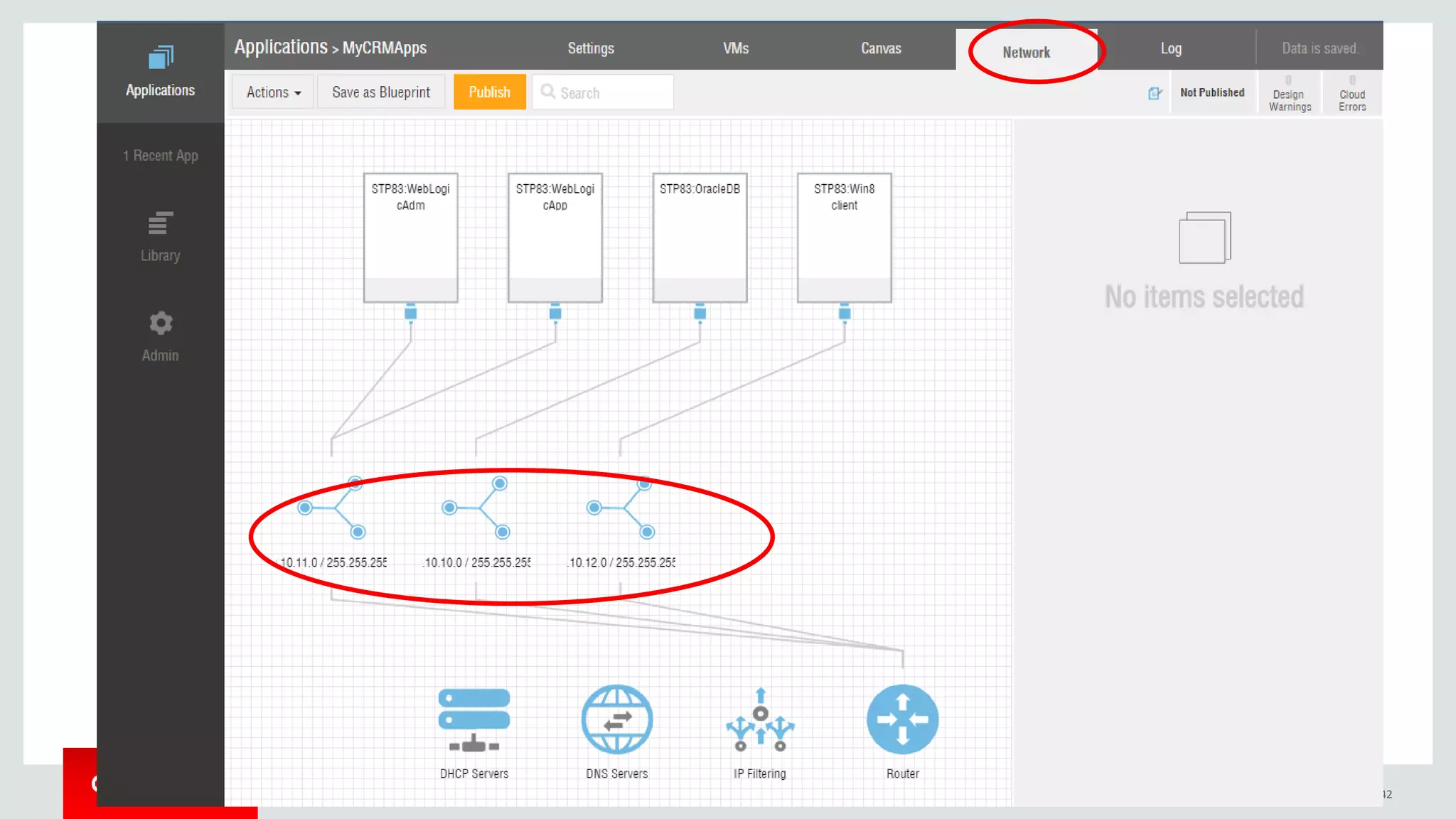Switch to the Network tab

click(1027, 52)
